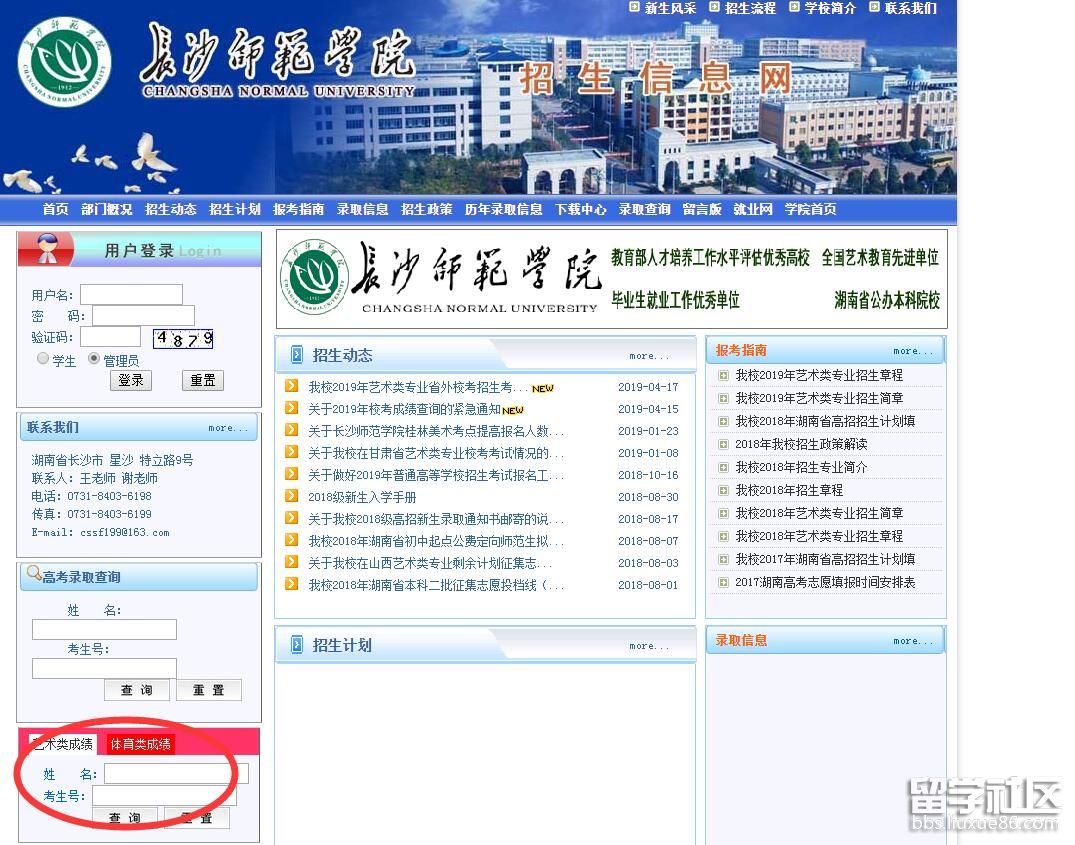
Task: Select the 管理员 radio button
Action: [94, 358]
